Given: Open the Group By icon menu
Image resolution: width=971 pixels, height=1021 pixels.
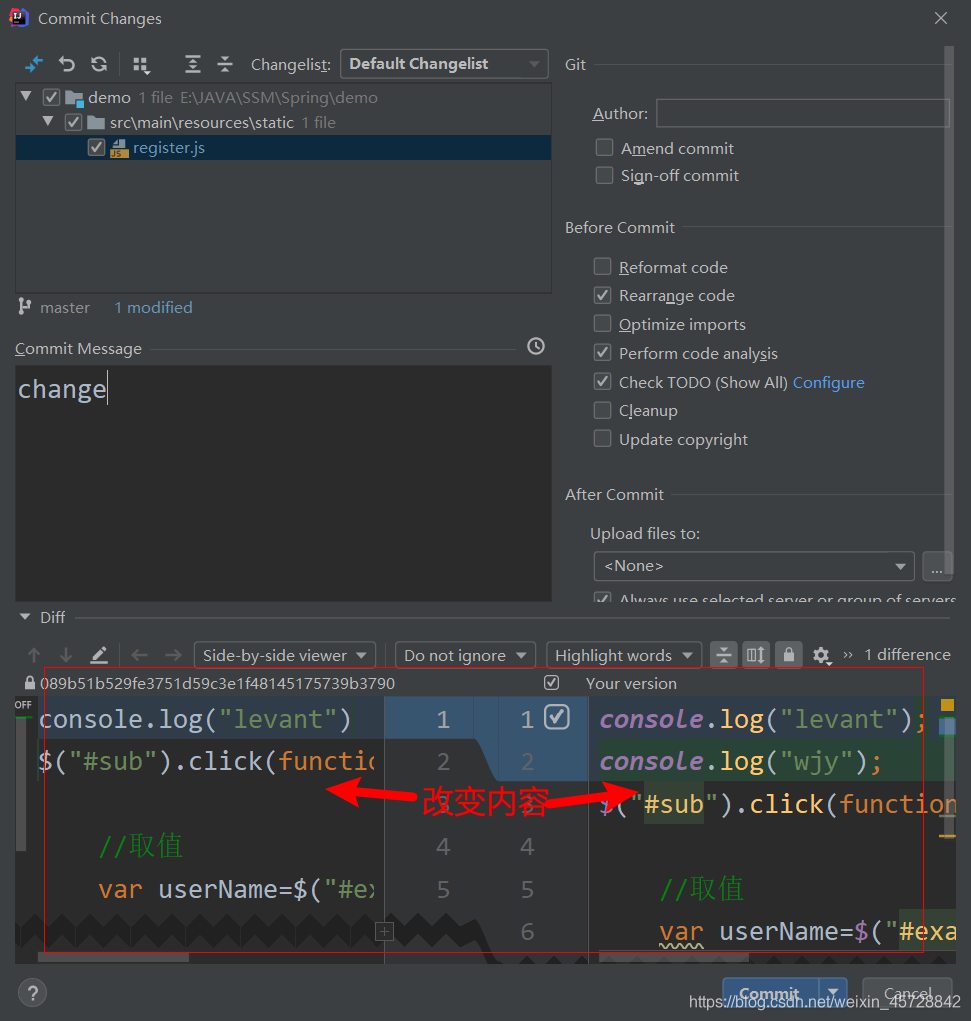Looking at the screenshot, I should pyautogui.click(x=141, y=64).
